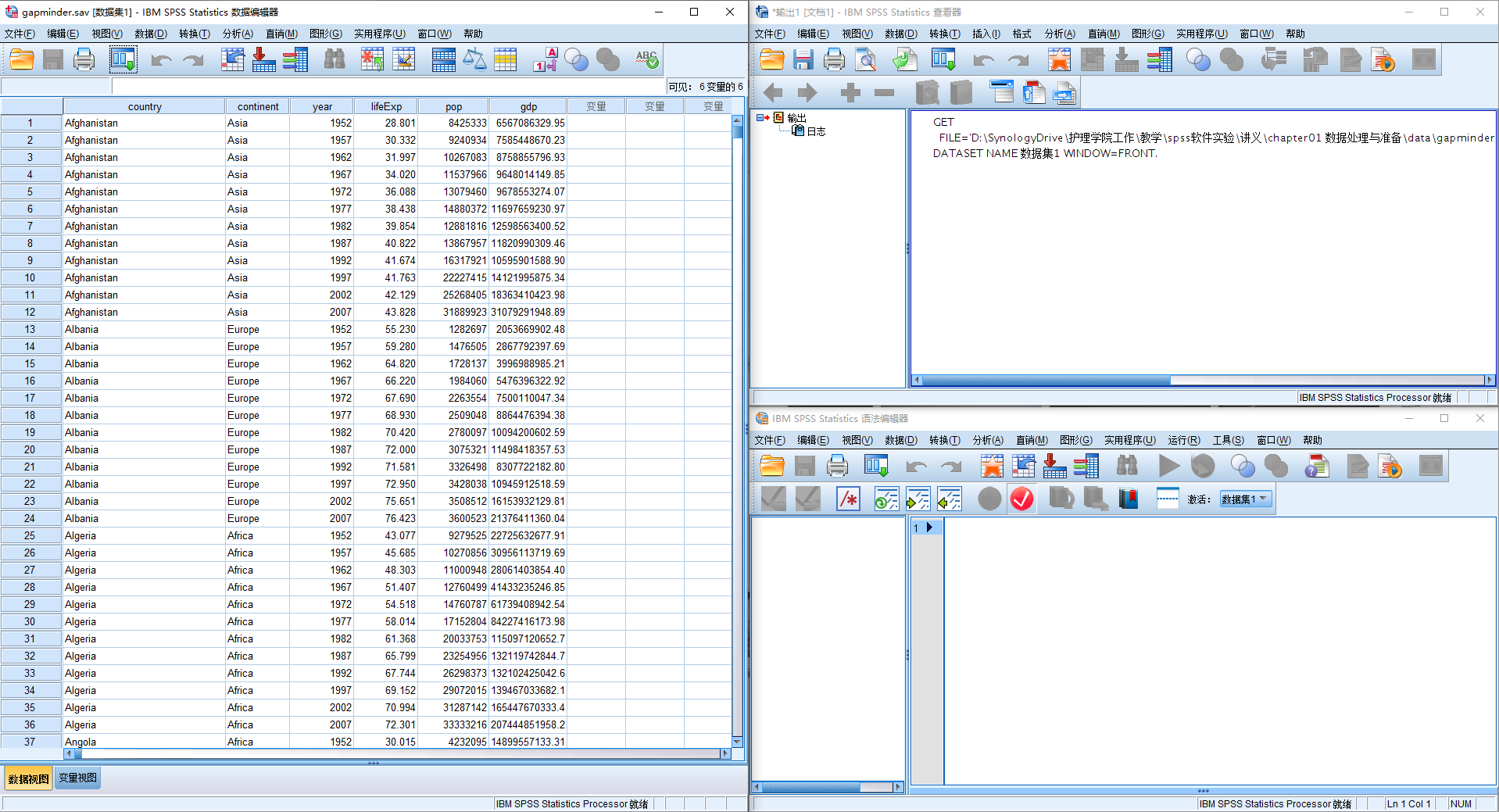Click the Select cases icon
The height and width of the screenshot is (812, 1499).
point(506,59)
